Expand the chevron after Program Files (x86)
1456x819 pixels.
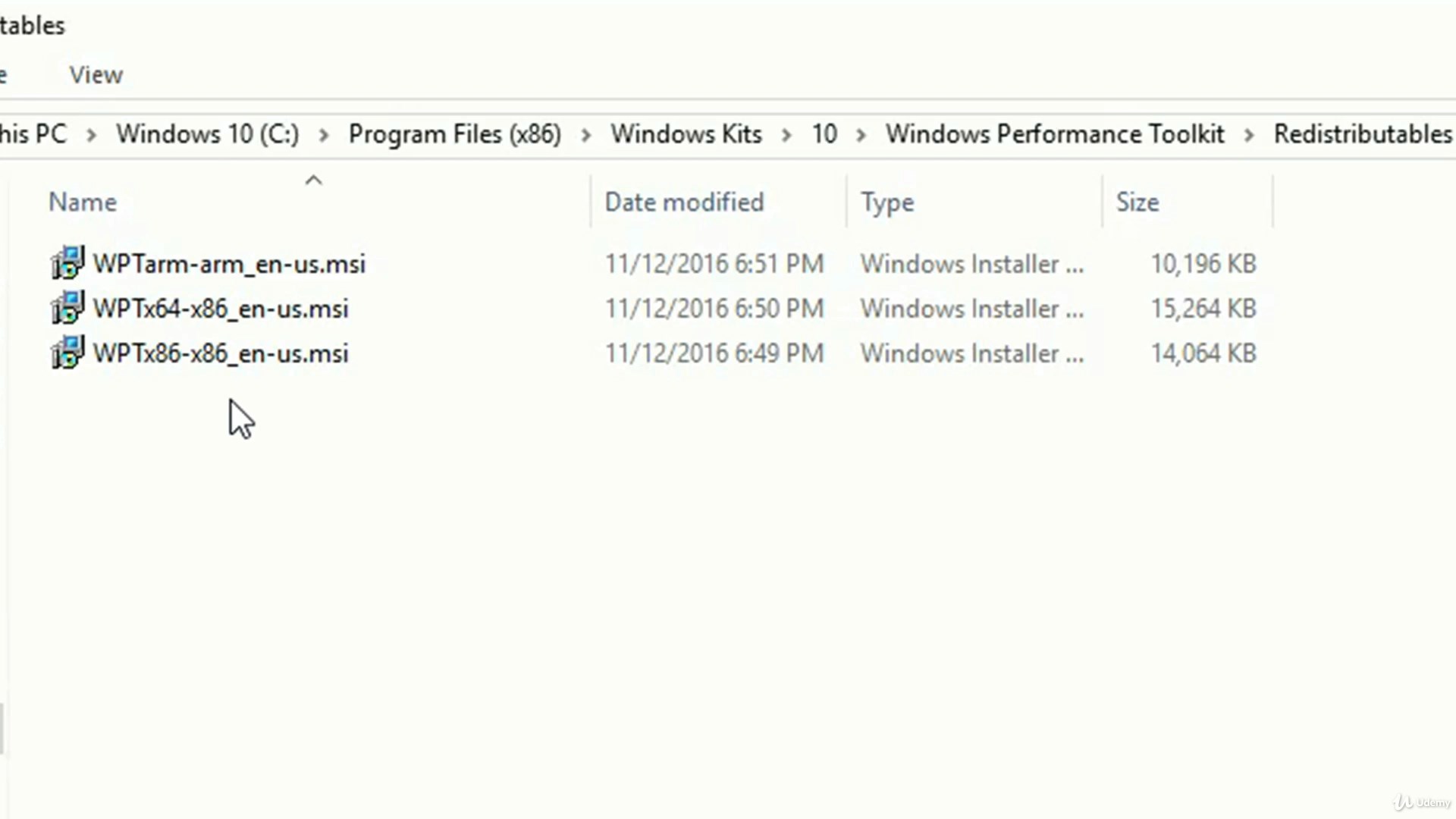tap(586, 135)
